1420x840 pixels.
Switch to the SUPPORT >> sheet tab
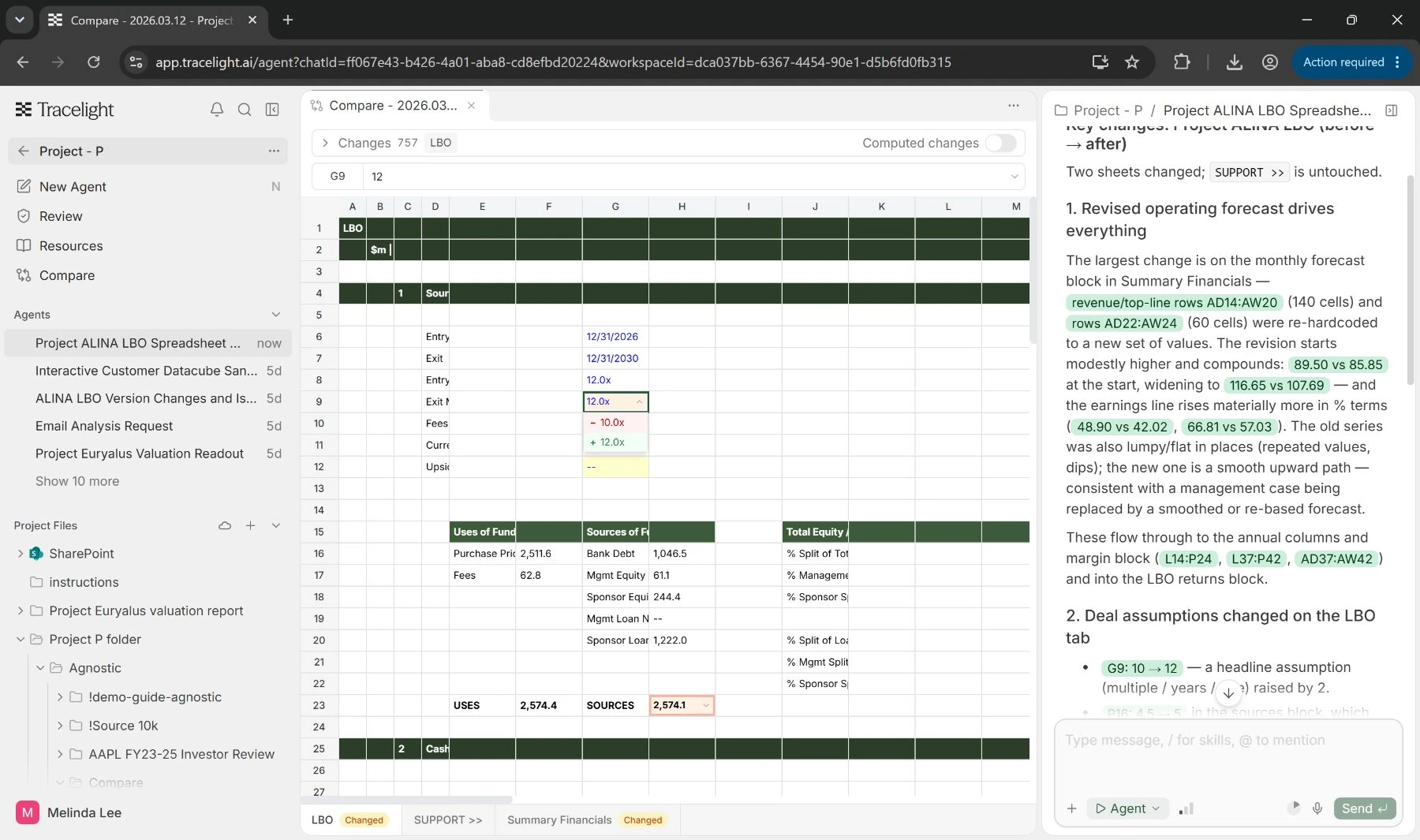[447, 820]
